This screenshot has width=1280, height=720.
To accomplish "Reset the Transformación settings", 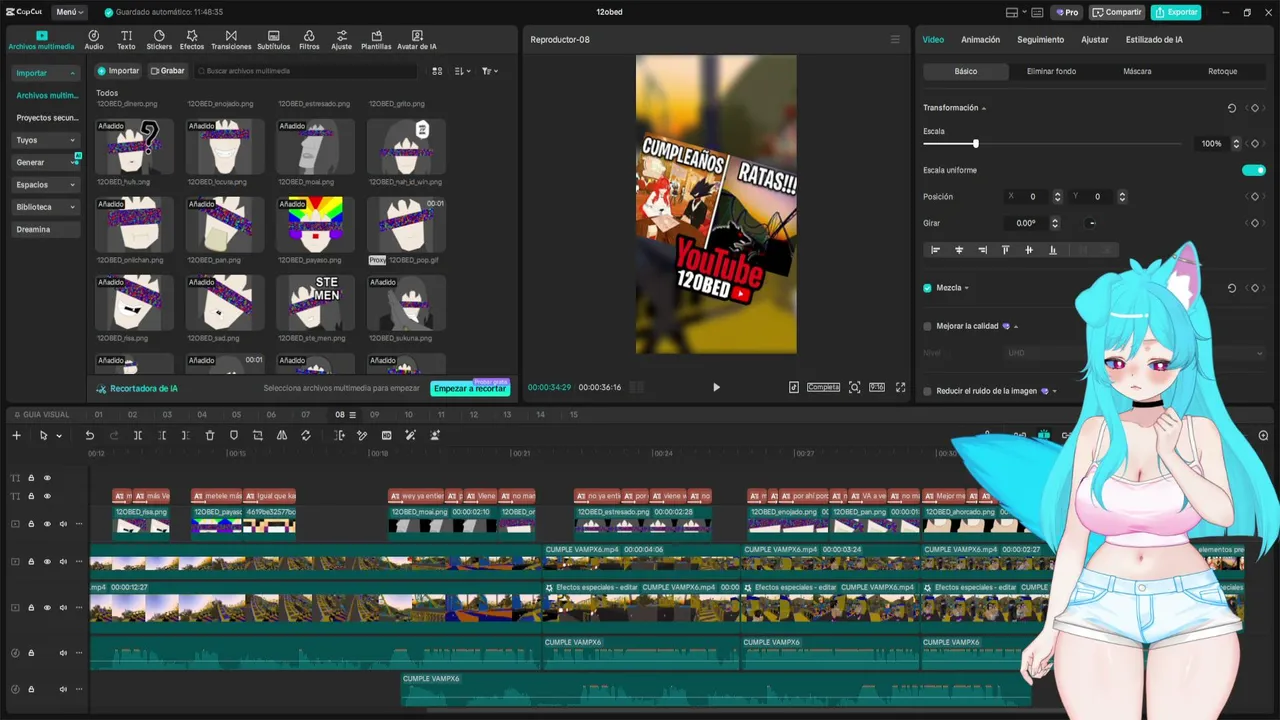I will tap(1232, 108).
